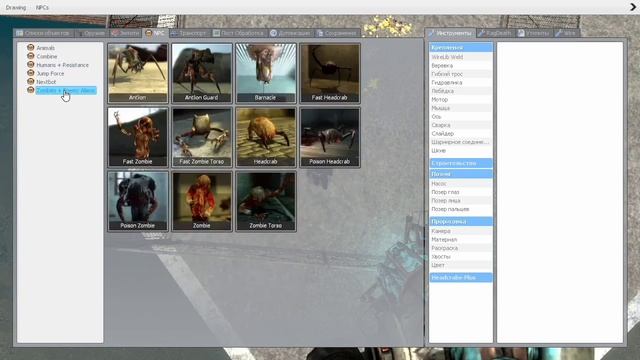Open the Drawing menu
The image size is (640, 360).
[x=16, y=7]
